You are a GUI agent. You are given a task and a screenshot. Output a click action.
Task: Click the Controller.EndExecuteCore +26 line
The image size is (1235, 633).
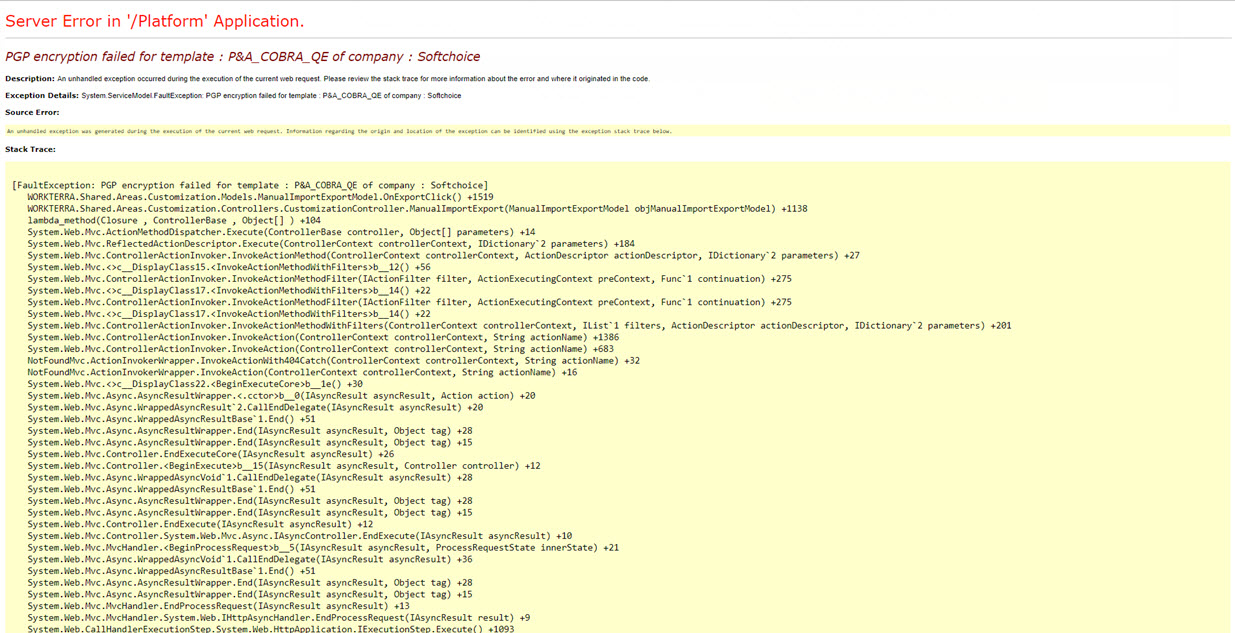[210, 454]
